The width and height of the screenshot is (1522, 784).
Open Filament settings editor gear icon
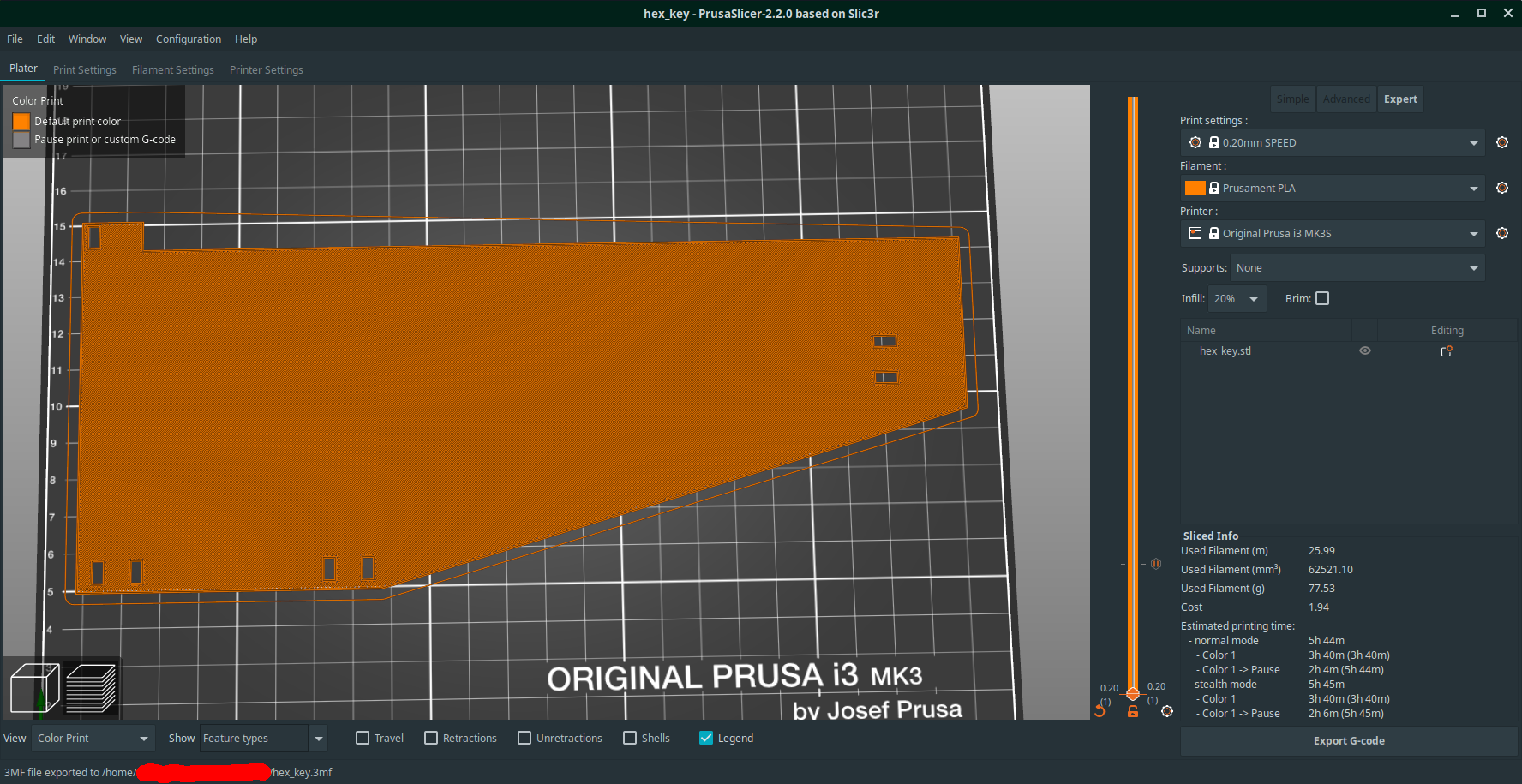(x=1501, y=188)
